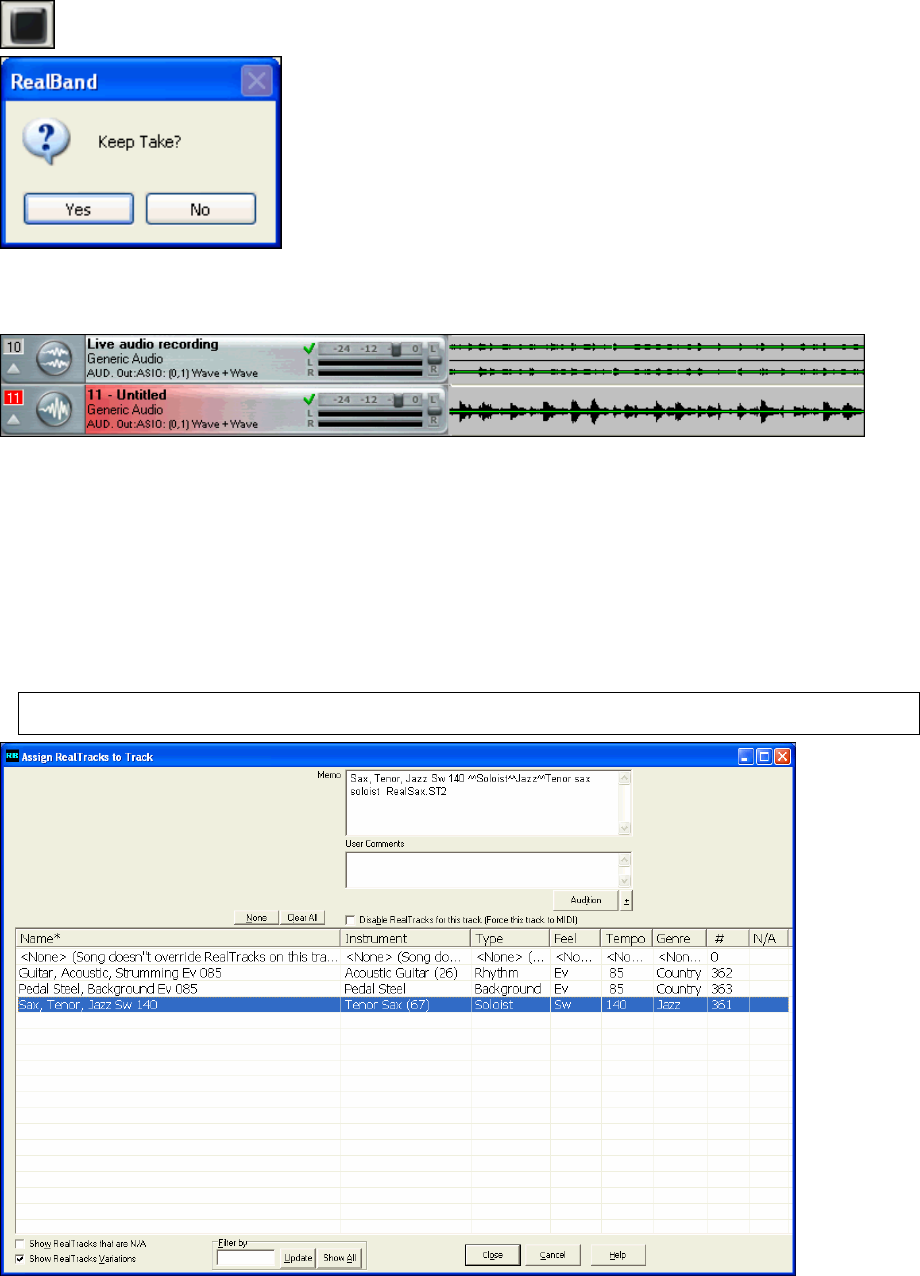This screenshot has height=1276, width=920.
Task: Select the Live audio recording track name
Action: click(152, 344)
